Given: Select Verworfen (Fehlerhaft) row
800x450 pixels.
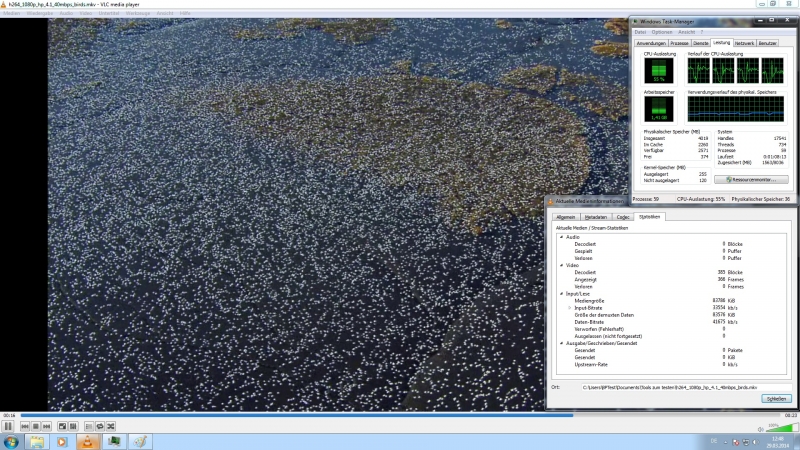Looking at the screenshot, I should [671, 330].
